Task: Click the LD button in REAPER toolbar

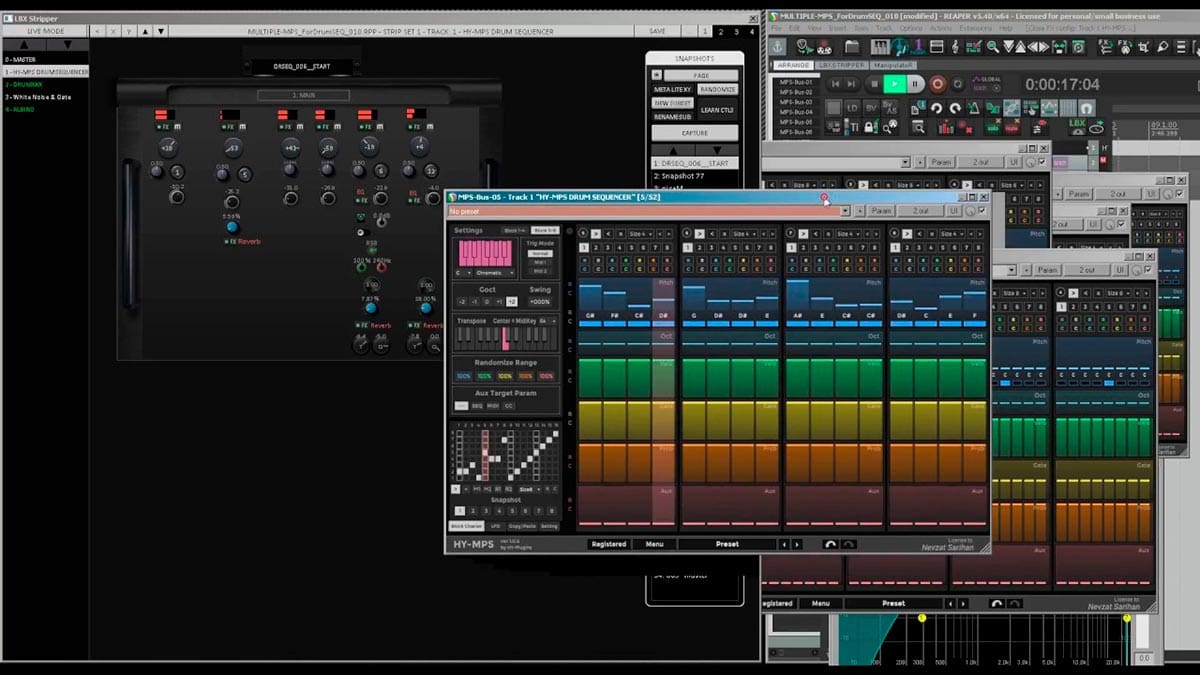Action: click(x=852, y=108)
